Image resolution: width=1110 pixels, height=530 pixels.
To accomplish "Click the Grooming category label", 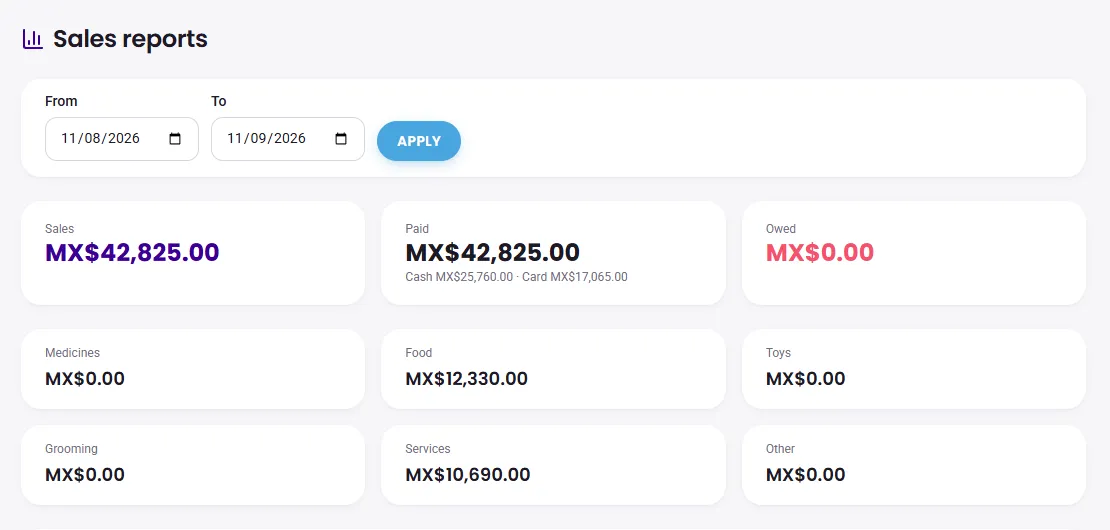I will 71,449.
